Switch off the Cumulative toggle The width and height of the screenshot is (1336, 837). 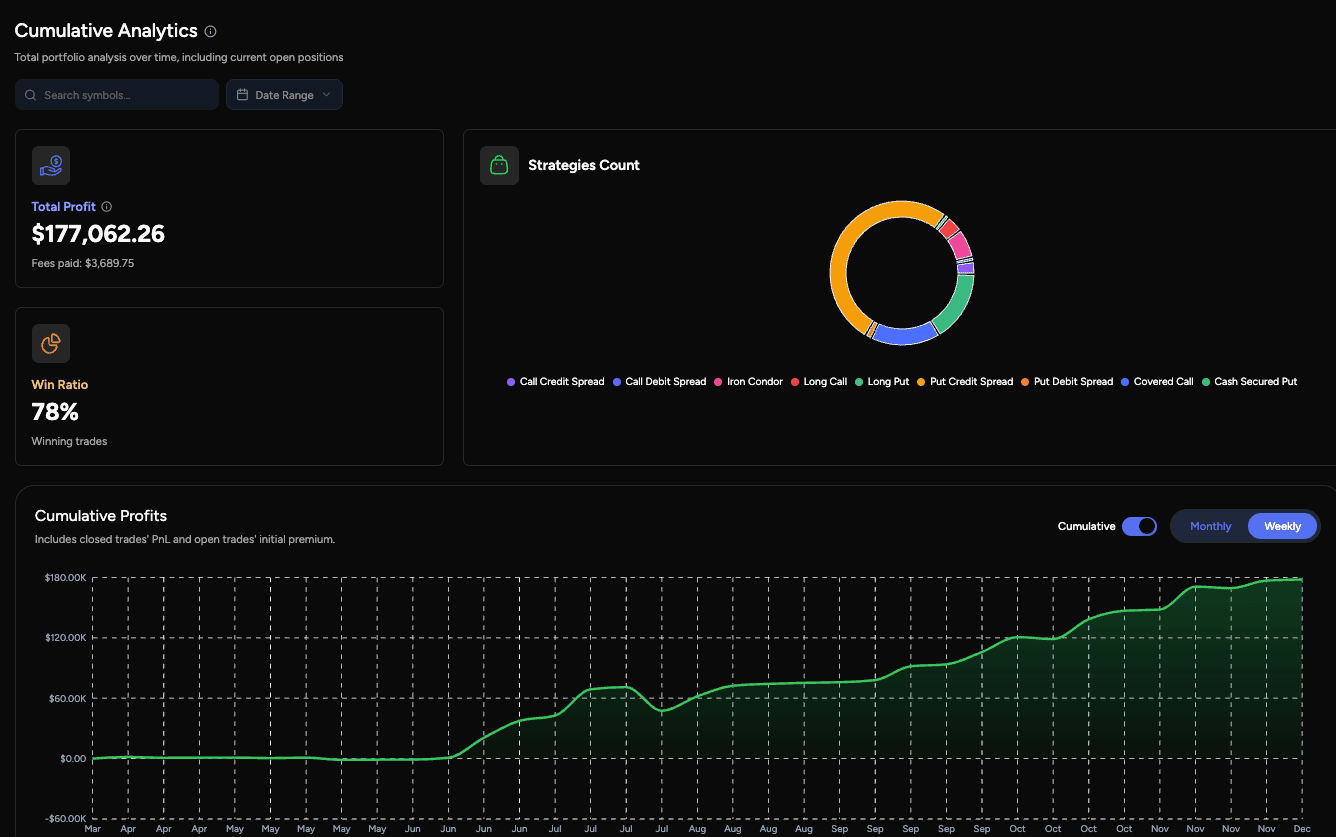(x=1139, y=525)
